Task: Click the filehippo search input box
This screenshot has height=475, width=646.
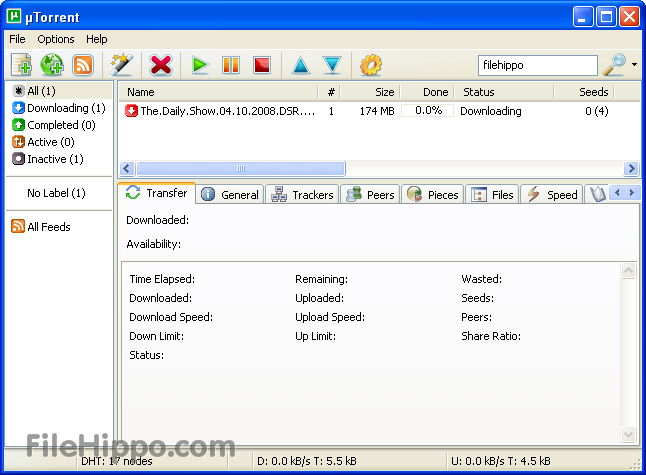Action: click(x=538, y=65)
